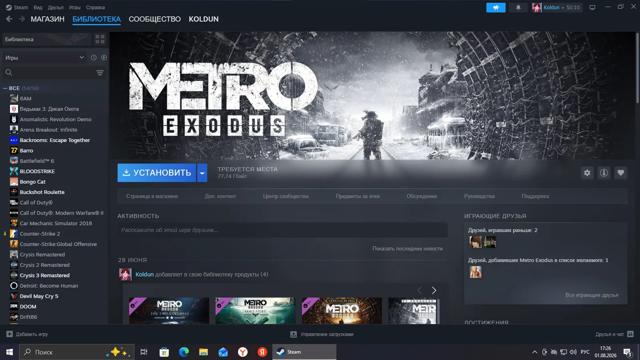Focus the library search field
Screen dimensions: 640x360
[x=49, y=73]
